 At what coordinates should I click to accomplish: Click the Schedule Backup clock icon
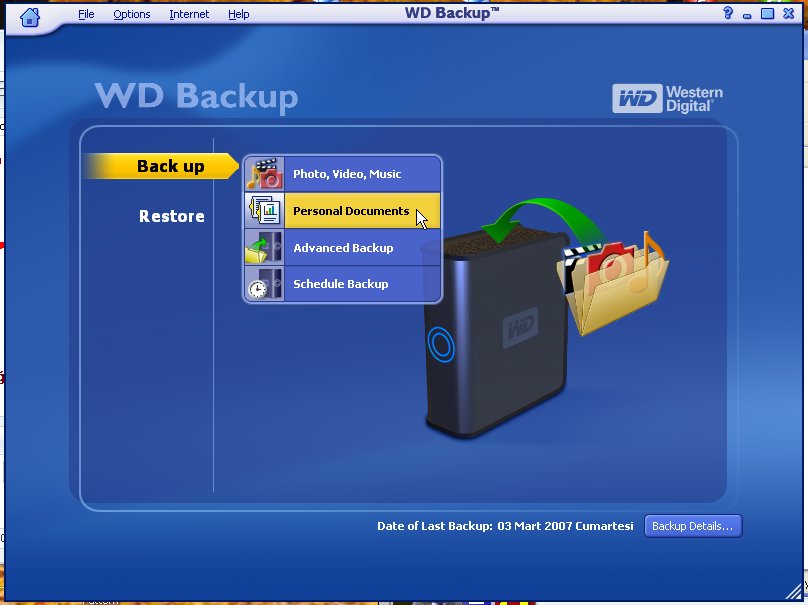click(x=264, y=283)
